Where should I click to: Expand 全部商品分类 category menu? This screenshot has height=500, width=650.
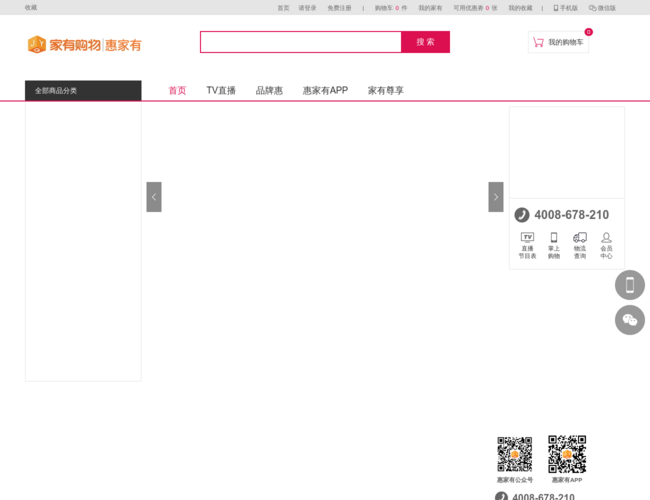(x=83, y=90)
